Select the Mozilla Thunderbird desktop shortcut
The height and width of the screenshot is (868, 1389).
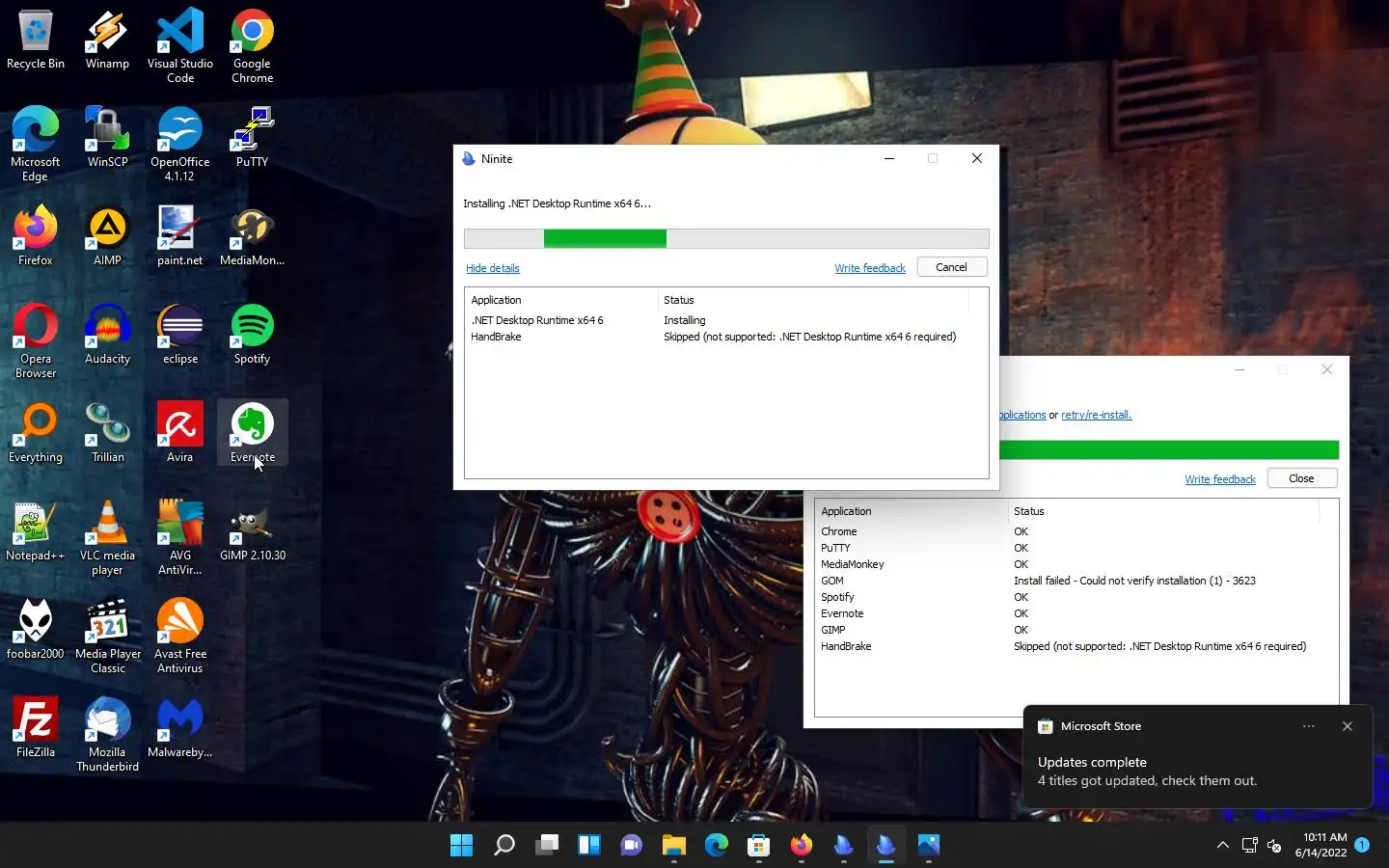(x=107, y=735)
